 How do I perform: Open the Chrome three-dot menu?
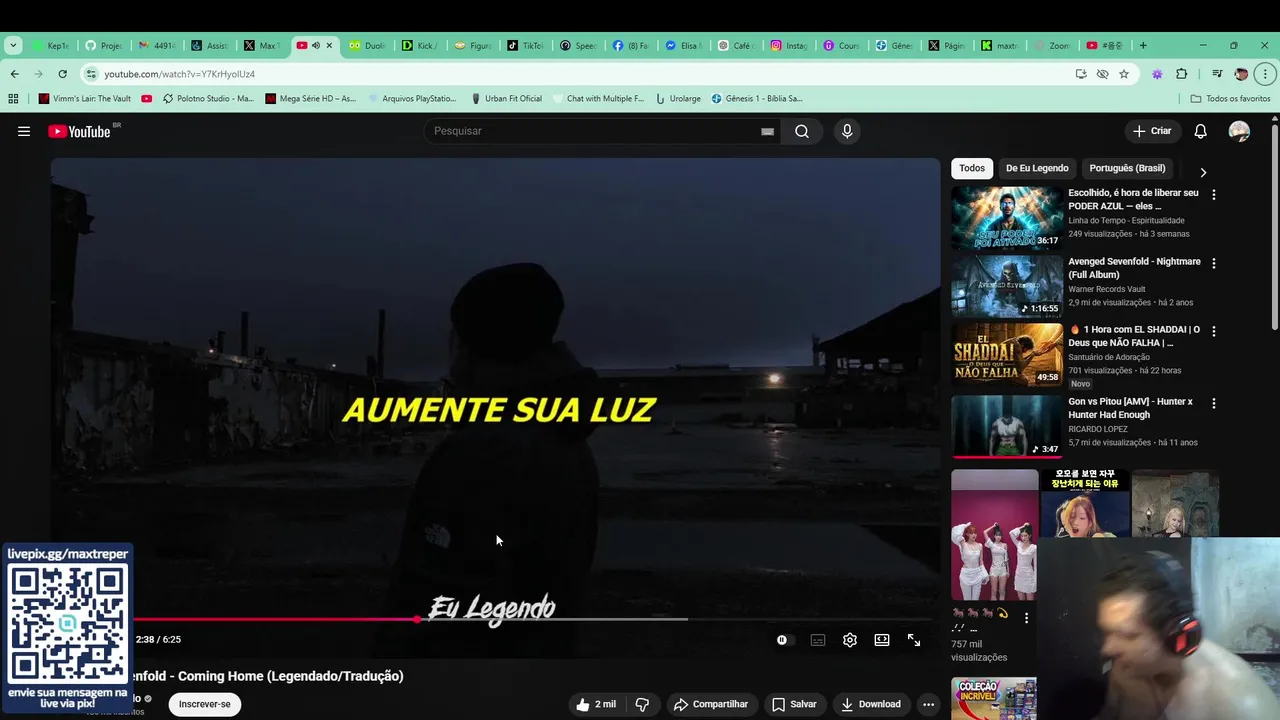pyautogui.click(x=1265, y=74)
